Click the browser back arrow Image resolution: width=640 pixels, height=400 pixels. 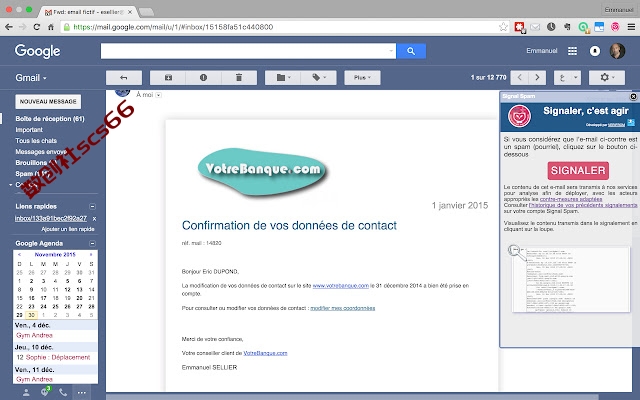[x=9, y=27]
